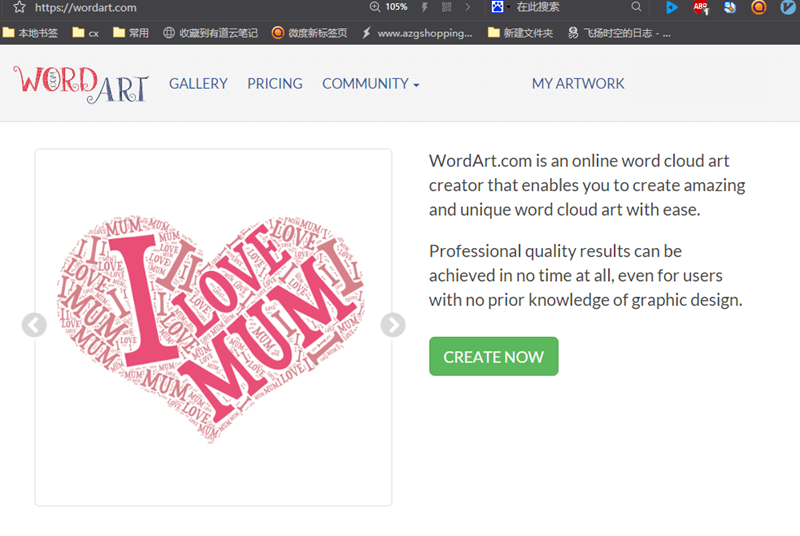The height and width of the screenshot is (536, 800).
Task: Click the forward arrow icon in address bar
Action: pyautogui.click(x=467, y=7)
